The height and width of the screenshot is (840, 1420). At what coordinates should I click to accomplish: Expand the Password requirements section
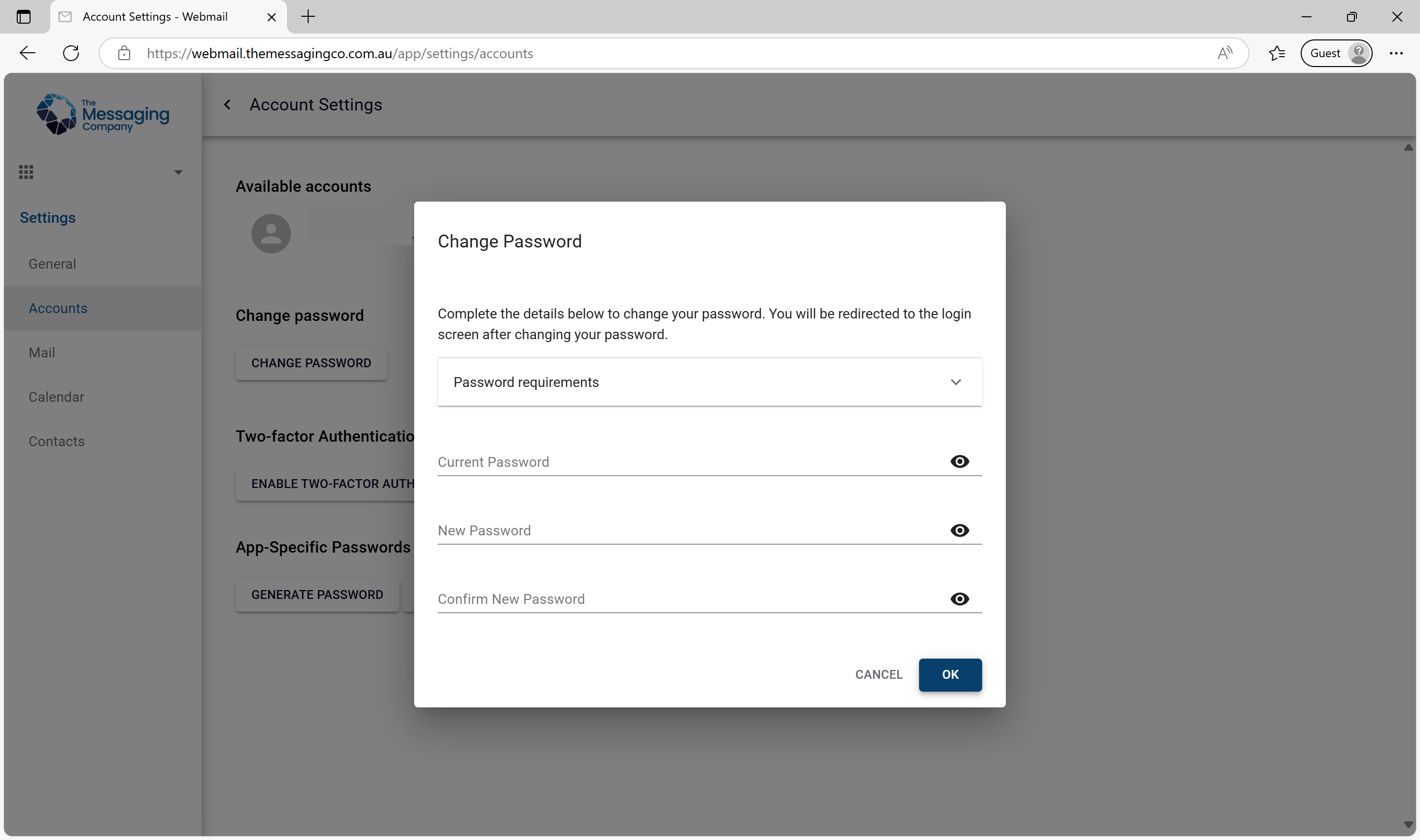tap(956, 382)
